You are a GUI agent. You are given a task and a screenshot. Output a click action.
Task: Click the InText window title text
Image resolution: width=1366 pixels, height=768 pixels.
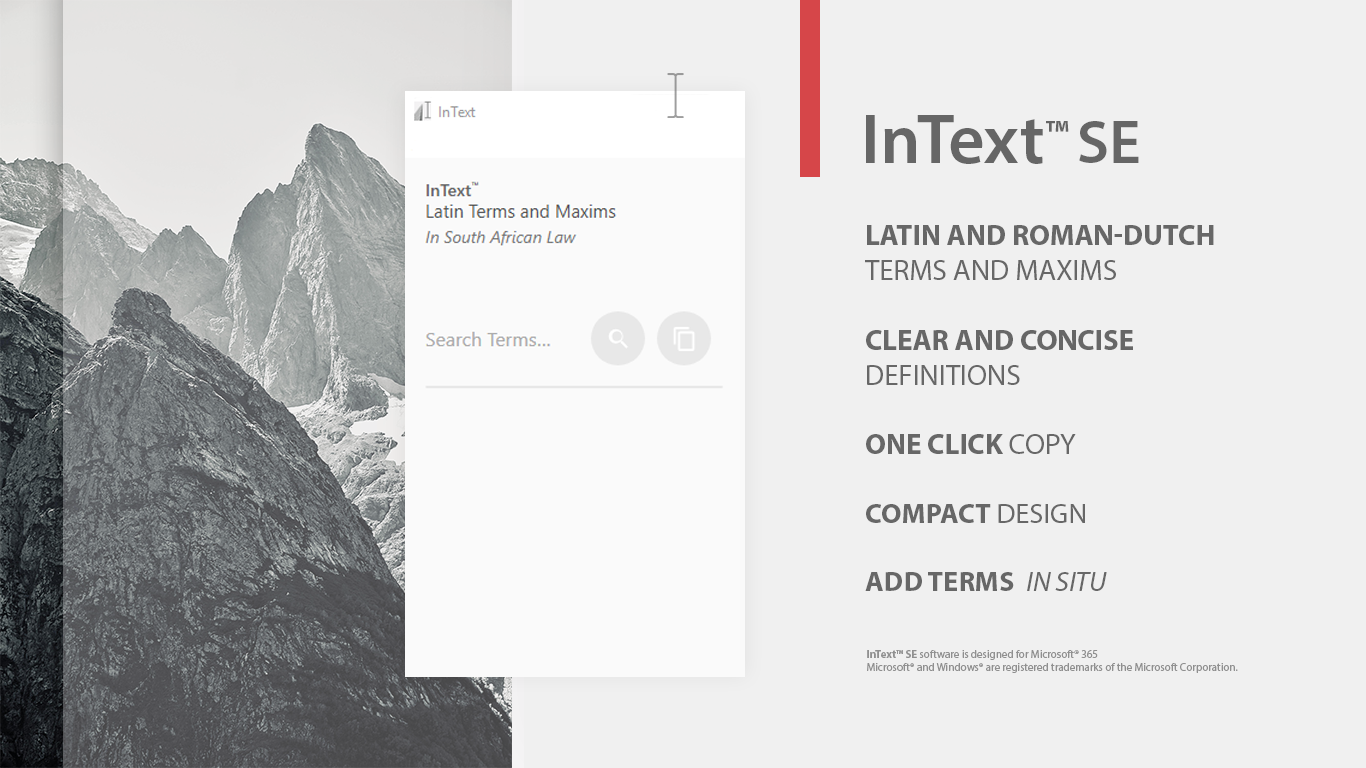[x=457, y=112]
